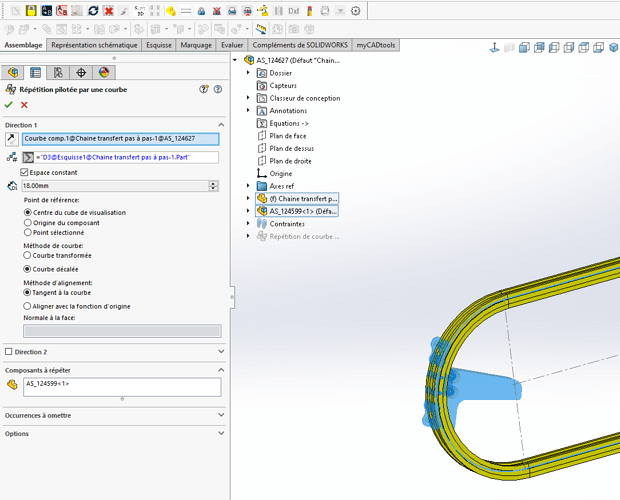620x500 pixels.
Task: Open the DimXpertManager crosshair tab icon
Action: pos(81,72)
